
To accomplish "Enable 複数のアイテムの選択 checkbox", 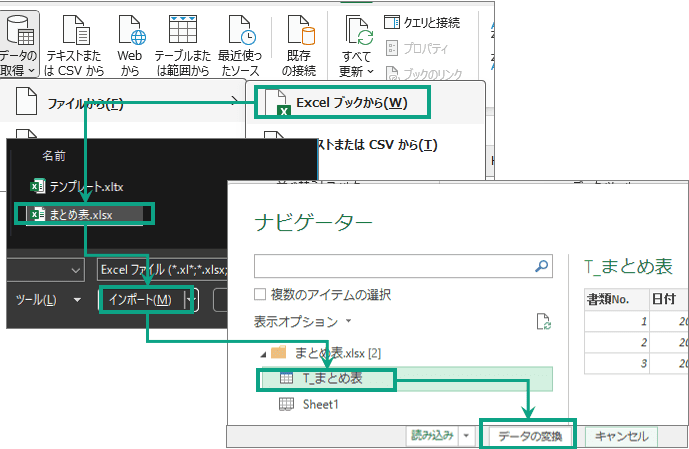I will [x=260, y=294].
